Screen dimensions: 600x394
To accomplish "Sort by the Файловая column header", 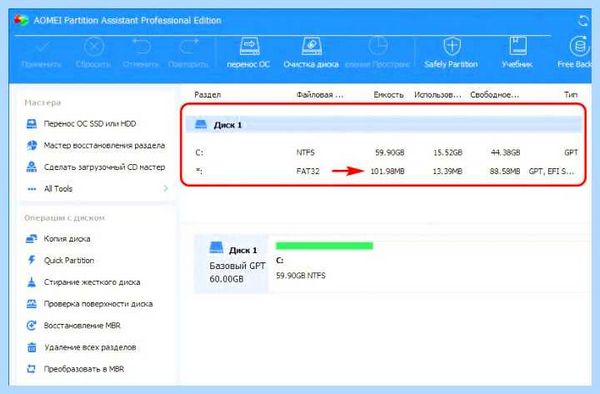I will (320, 95).
